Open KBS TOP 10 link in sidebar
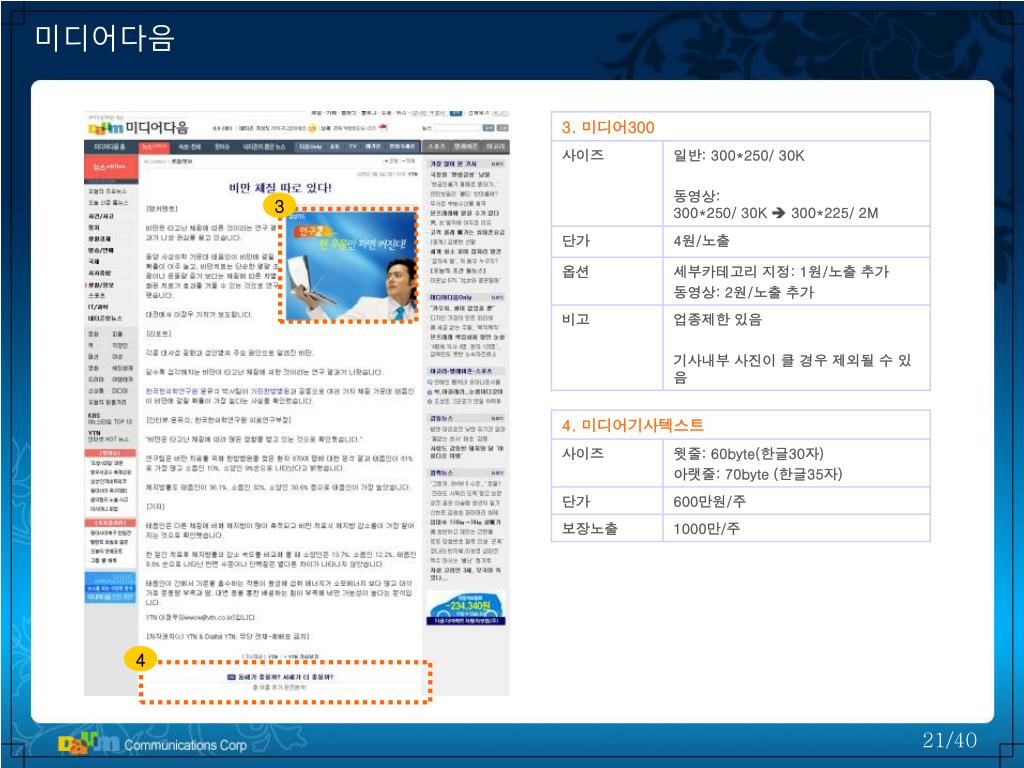1024x768 pixels. (x=110, y=418)
